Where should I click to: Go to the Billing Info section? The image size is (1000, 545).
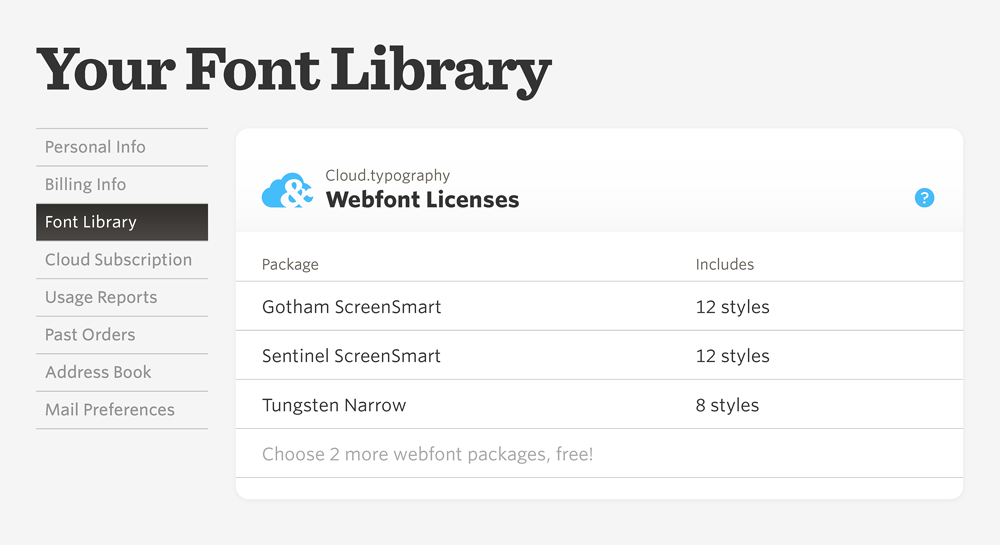tap(85, 185)
